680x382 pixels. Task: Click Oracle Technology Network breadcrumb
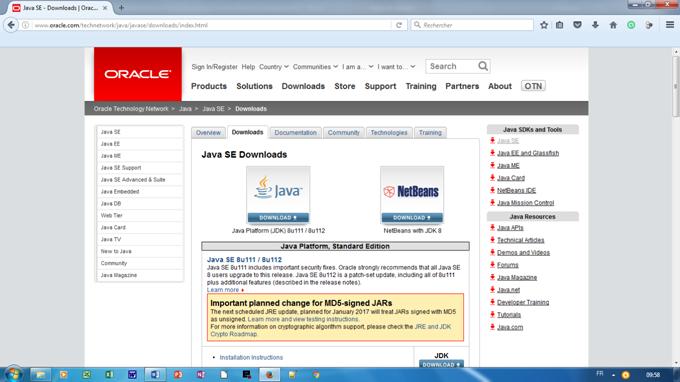pyautogui.click(x=131, y=109)
